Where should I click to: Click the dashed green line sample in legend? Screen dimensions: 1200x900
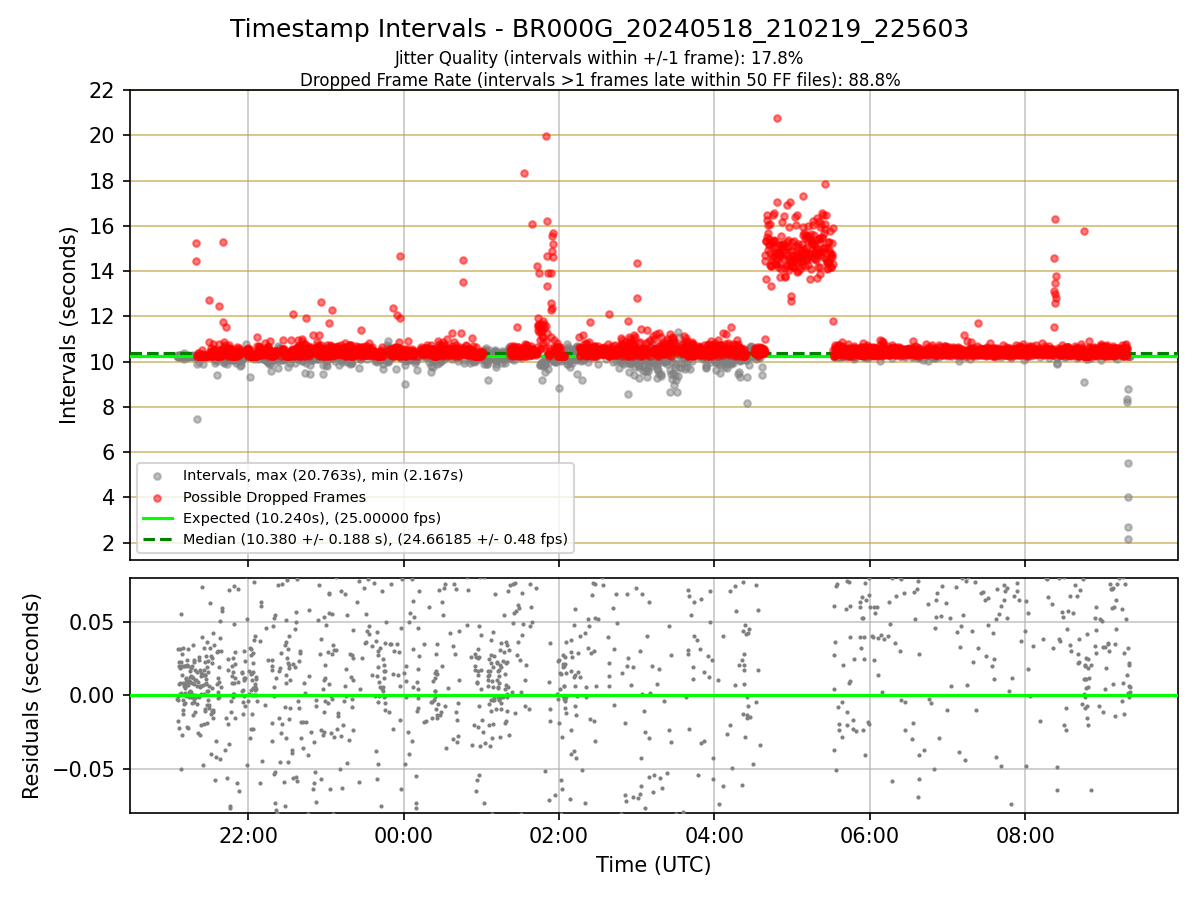click(157, 539)
